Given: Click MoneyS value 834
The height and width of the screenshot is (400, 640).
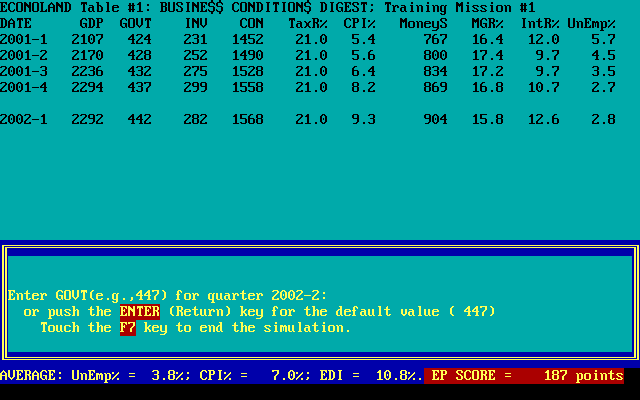Looking at the screenshot, I should (x=436, y=71).
